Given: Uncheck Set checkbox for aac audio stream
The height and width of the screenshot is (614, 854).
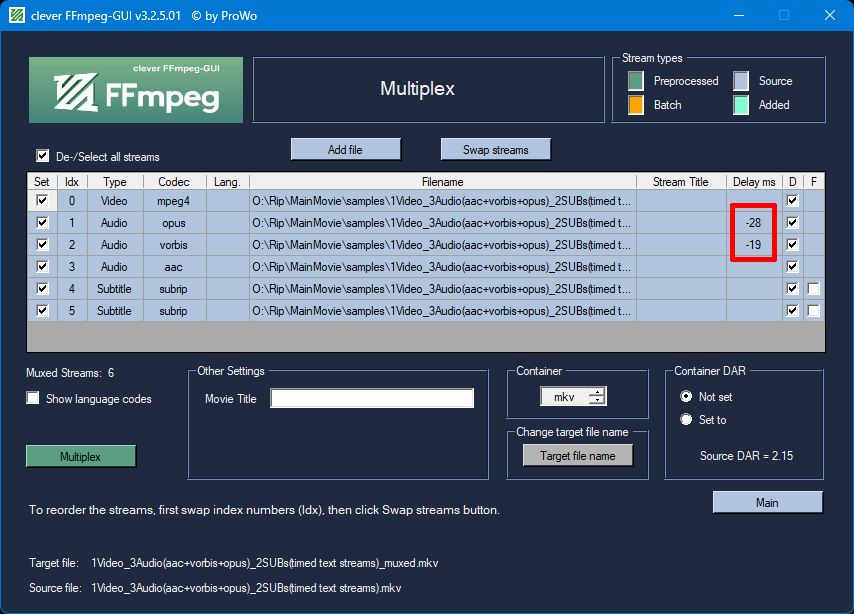Looking at the screenshot, I should click(42, 266).
